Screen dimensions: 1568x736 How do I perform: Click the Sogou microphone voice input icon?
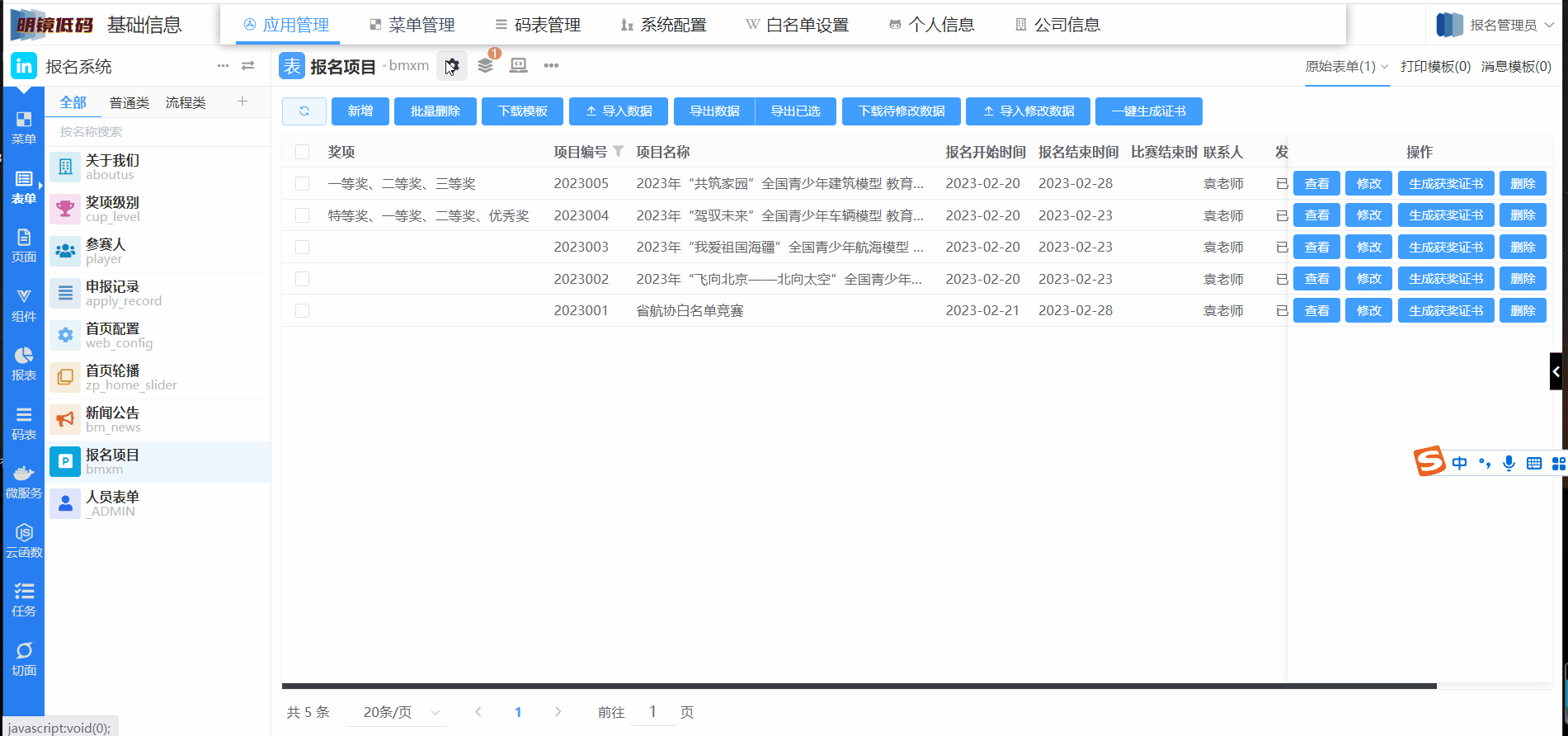(1509, 463)
